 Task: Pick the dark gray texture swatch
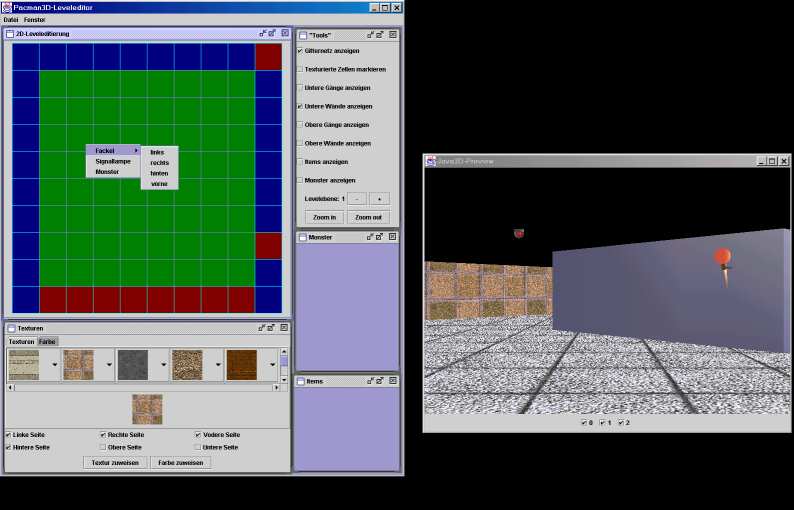pyautogui.click(x=132, y=364)
